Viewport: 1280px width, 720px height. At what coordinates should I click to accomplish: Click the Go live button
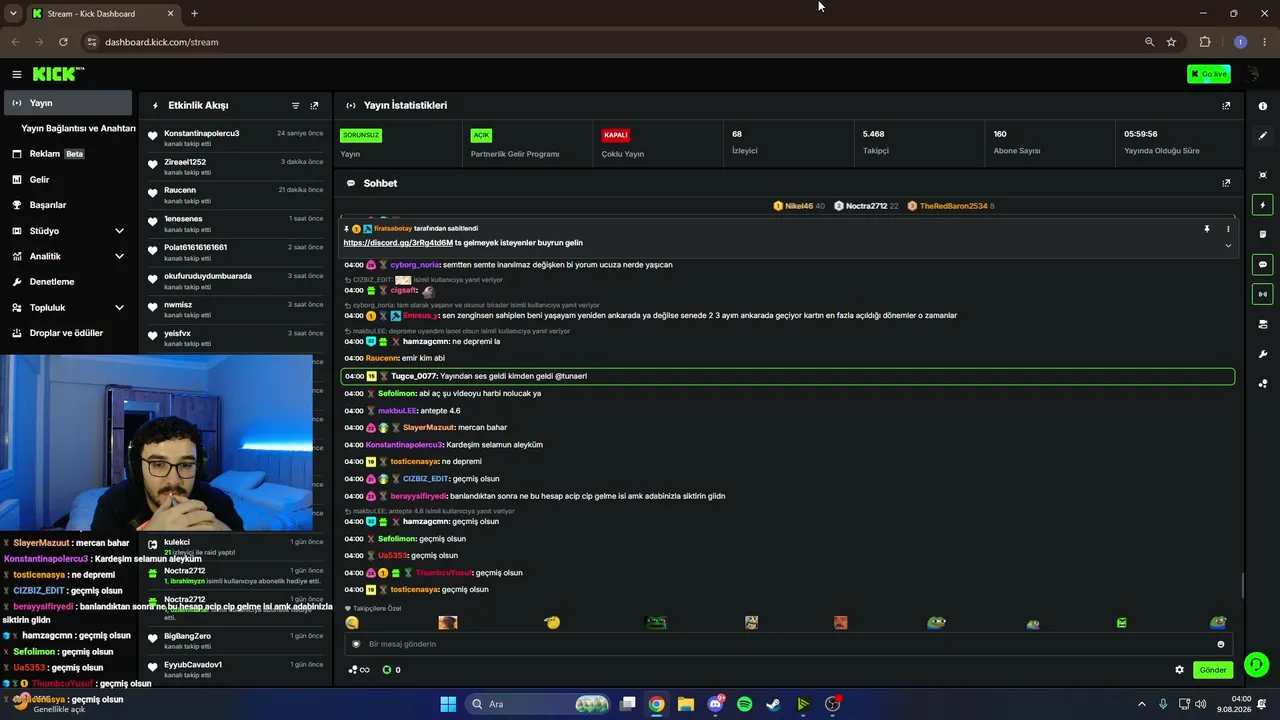click(x=1209, y=74)
